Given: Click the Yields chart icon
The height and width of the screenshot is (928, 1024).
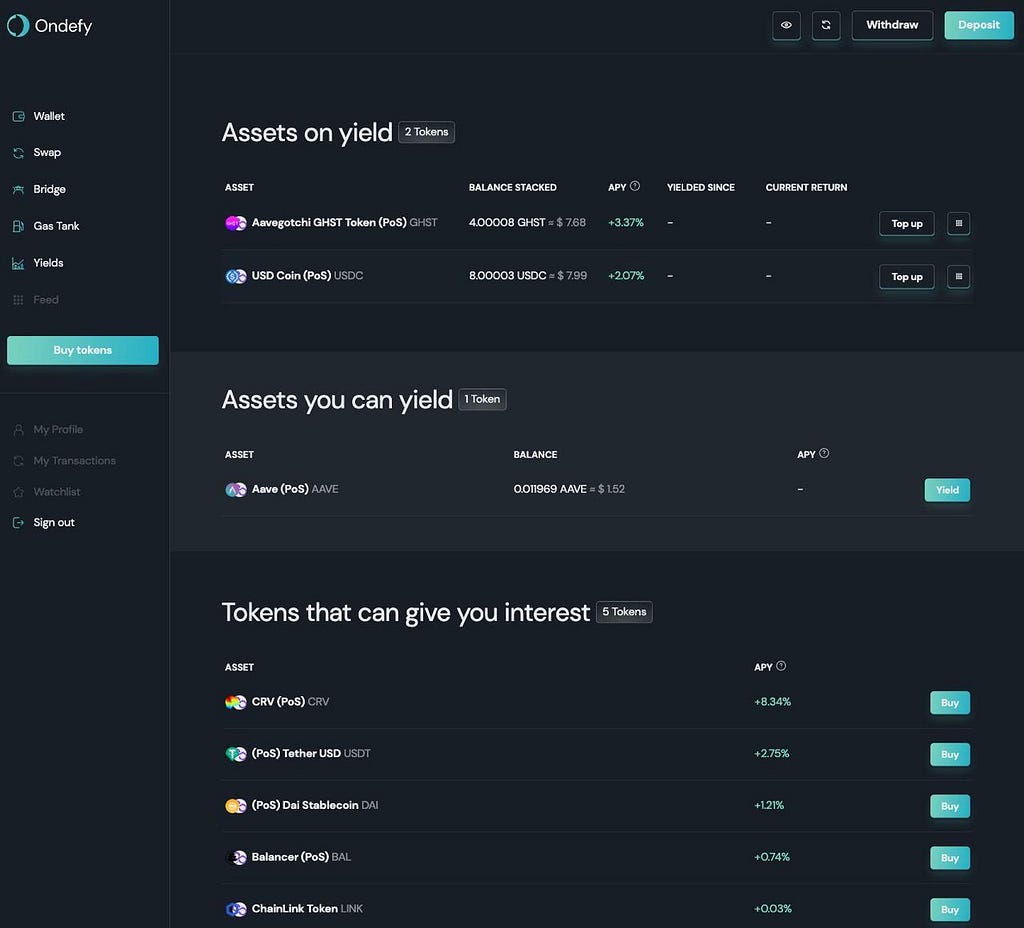Looking at the screenshot, I should 18,263.
